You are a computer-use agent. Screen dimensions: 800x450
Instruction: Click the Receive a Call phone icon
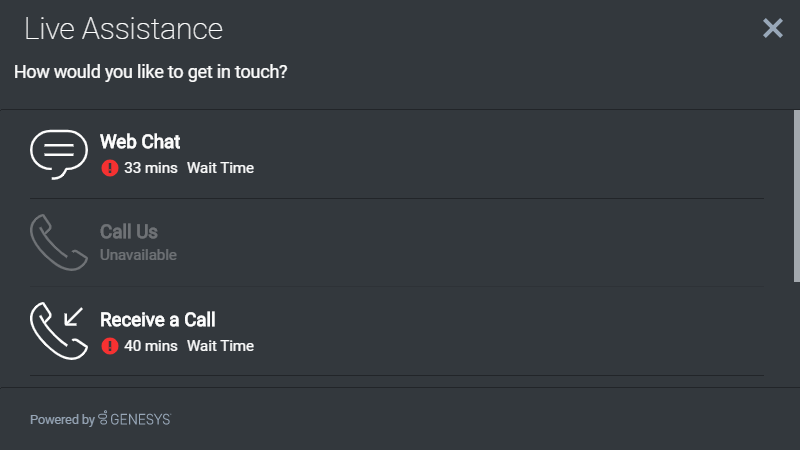59,331
